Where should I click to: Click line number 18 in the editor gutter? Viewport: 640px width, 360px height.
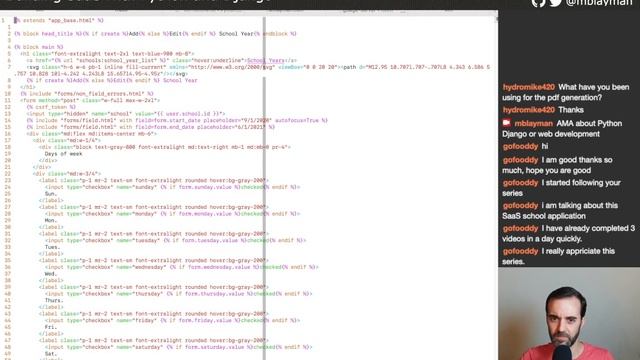click(x=8, y=147)
